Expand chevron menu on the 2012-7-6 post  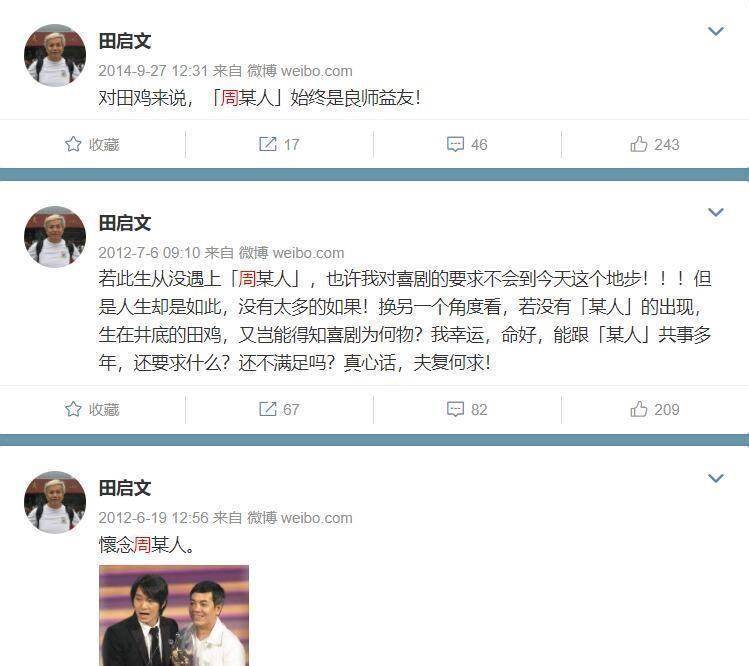tap(716, 212)
